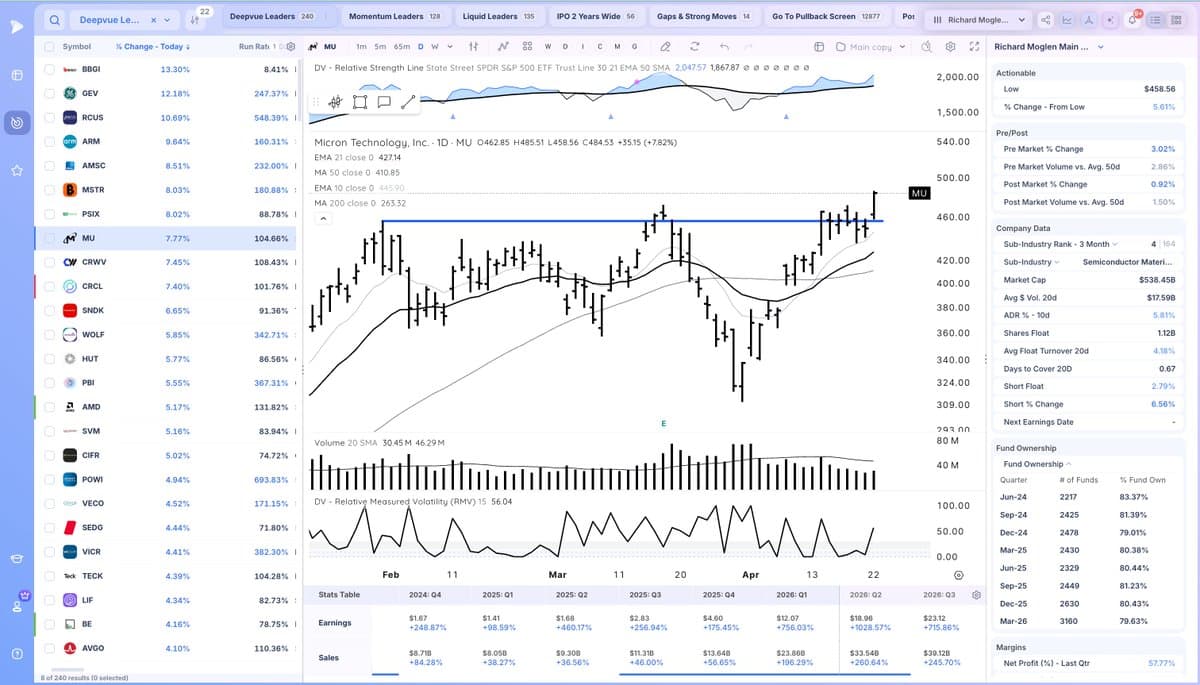The height and width of the screenshot is (685, 1200).
Task: Open favorites star icon in left sidebar
Action: click(x=17, y=171)
